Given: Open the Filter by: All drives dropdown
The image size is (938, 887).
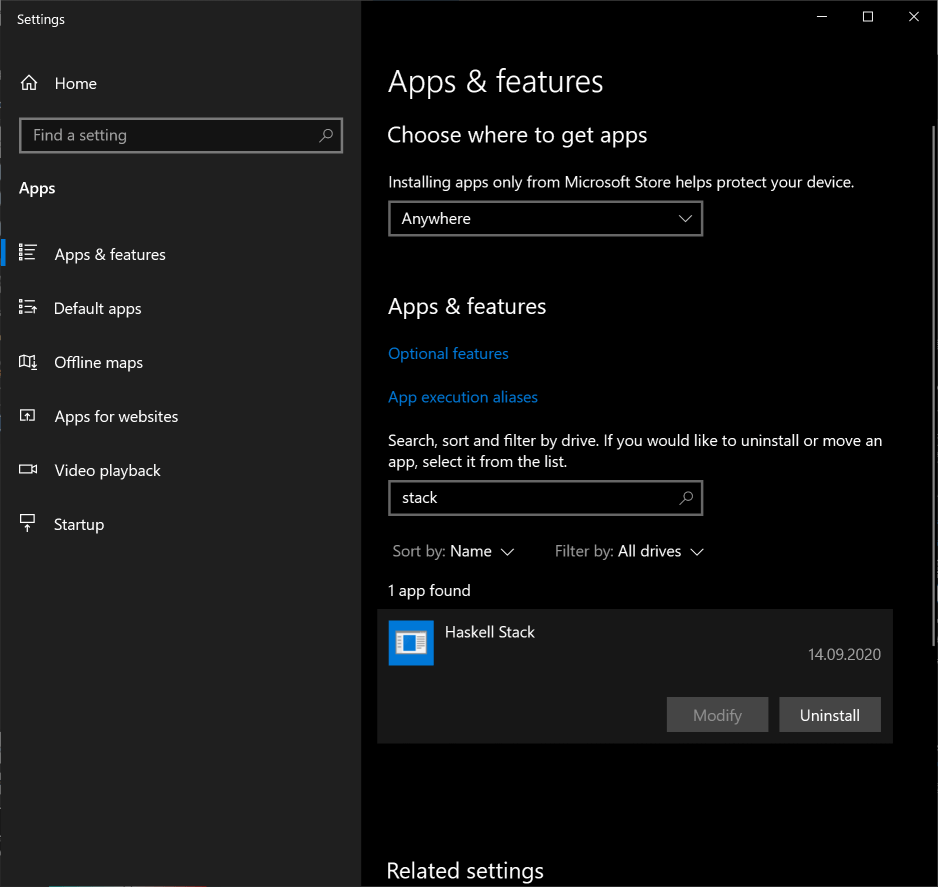Looking at the screenshot, I should pos(630,551).
